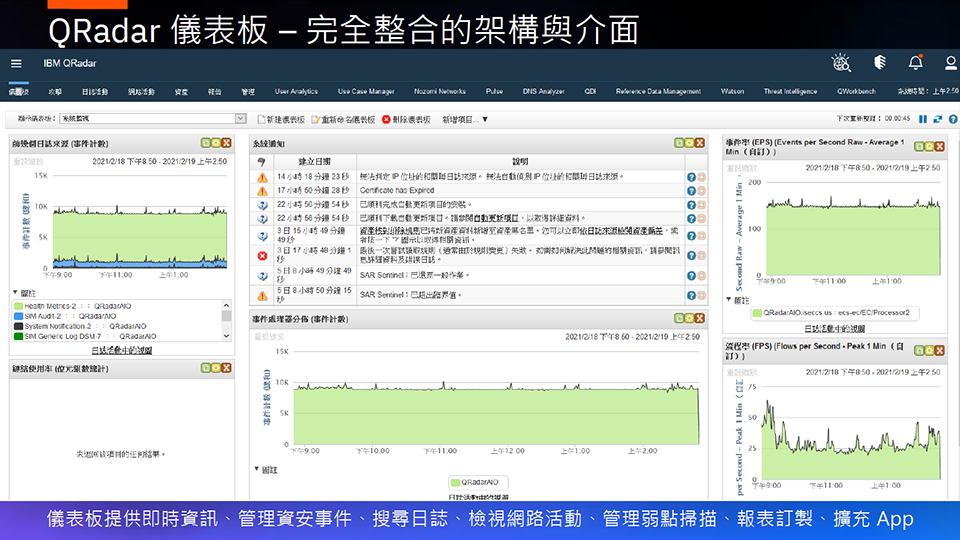Screen dimensions: 960x540
Task: Dismiss the Certificate has Expired notification
Action: pos(702,191)
